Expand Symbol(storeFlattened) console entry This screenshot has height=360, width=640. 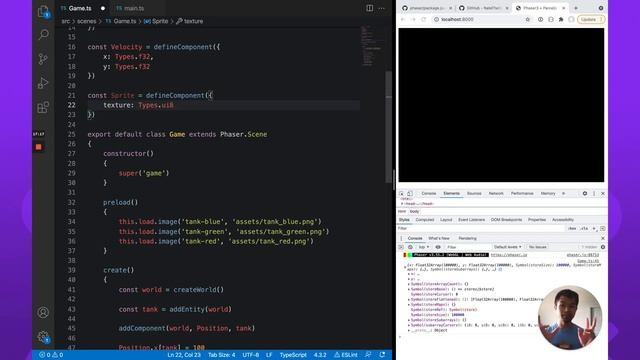(409, 300)
